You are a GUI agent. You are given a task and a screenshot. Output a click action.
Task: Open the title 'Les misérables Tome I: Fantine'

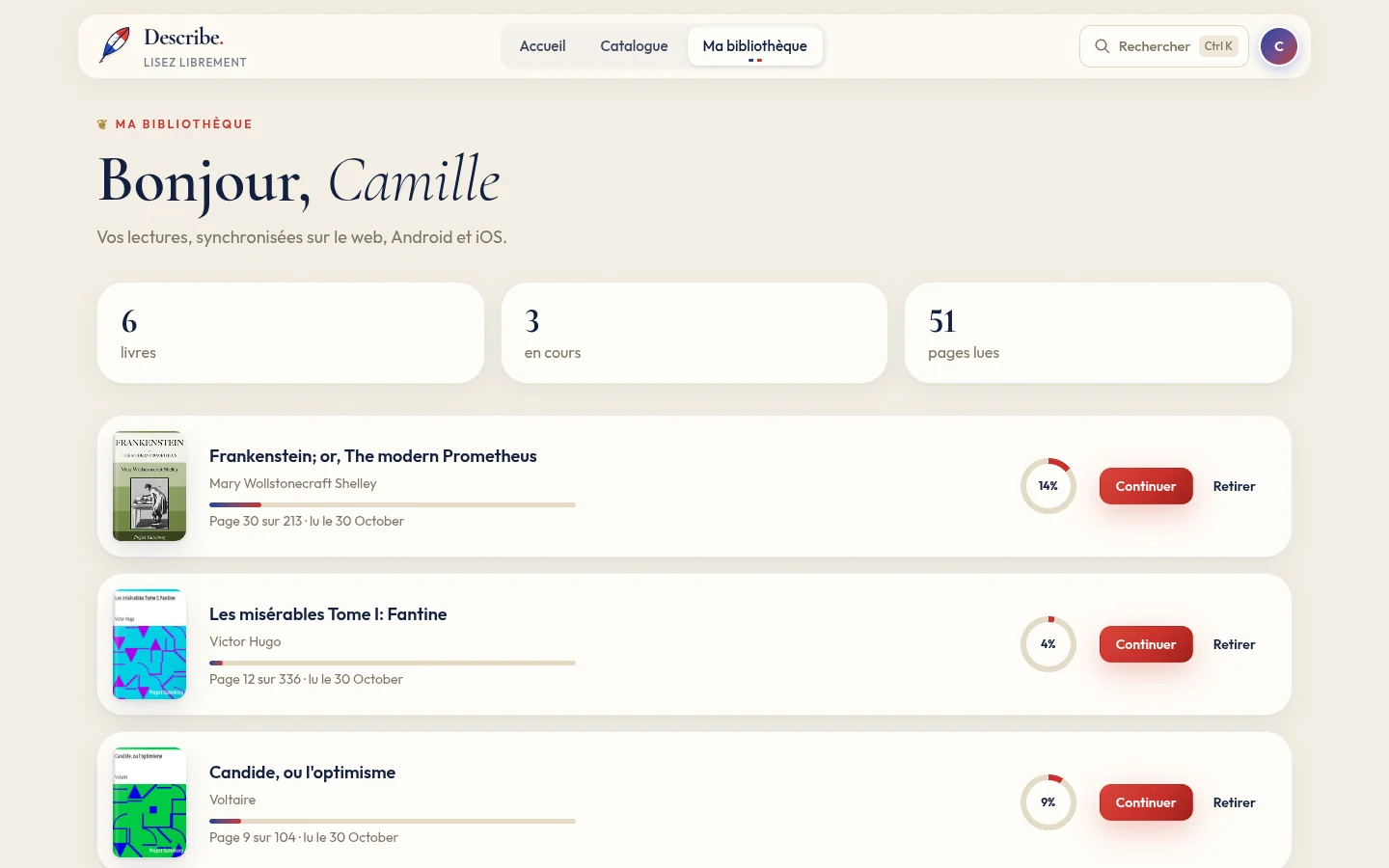[328, 614]
